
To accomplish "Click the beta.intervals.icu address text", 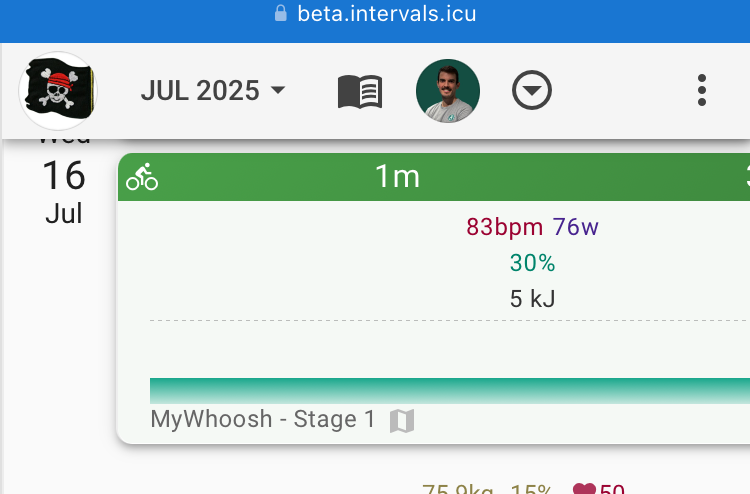I will tap(386, 14).
